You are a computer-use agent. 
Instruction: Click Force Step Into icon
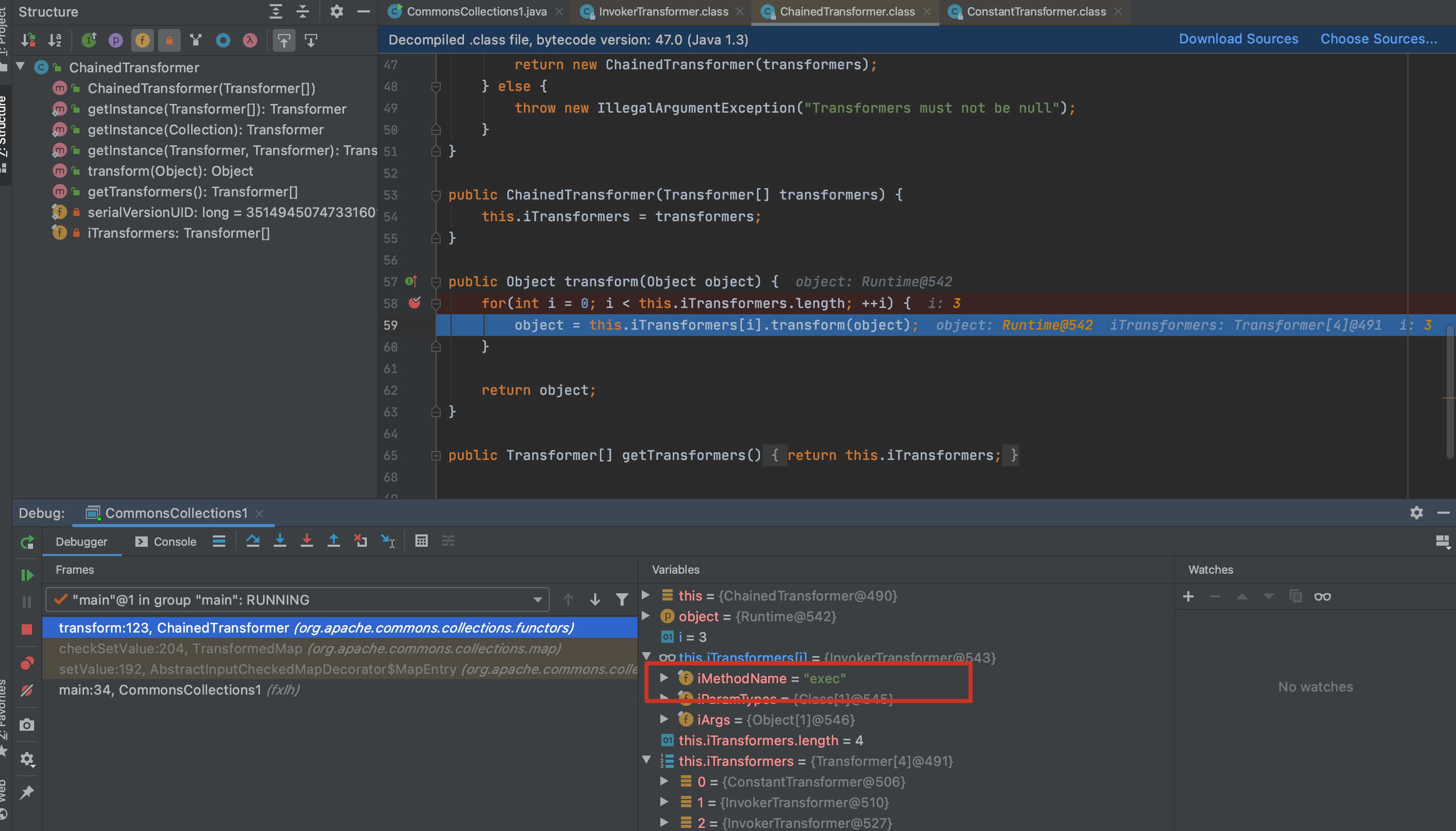coord(306,541)
